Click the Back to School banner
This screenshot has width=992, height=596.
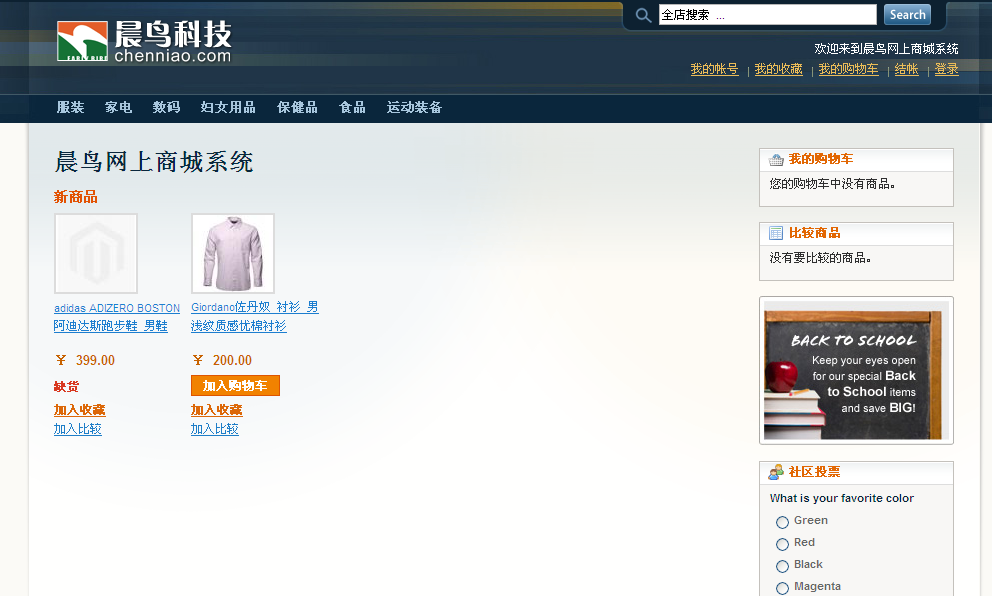coord(856,371)
